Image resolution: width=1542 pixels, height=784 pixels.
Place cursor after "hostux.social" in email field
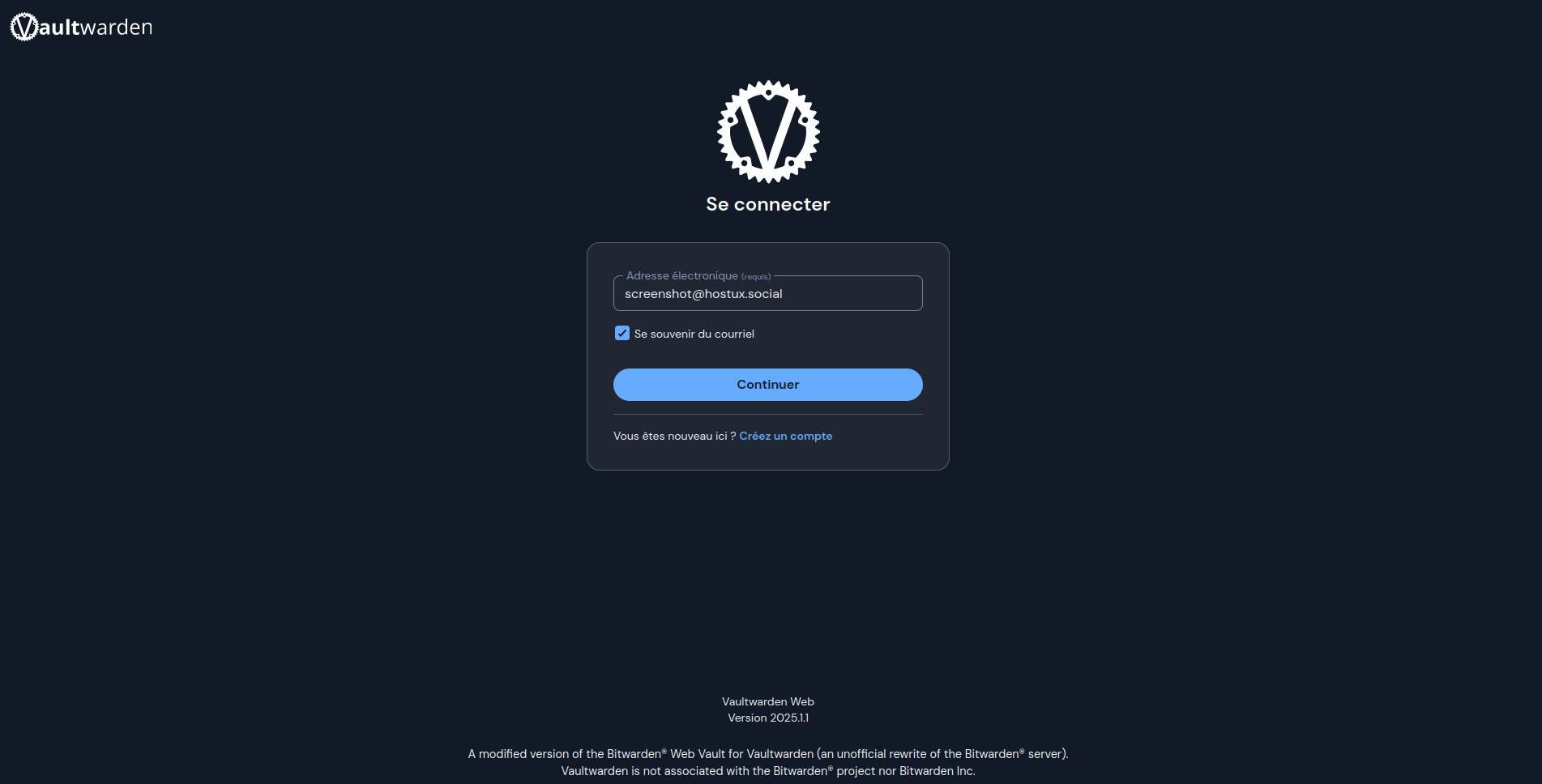pyautogui.click(x=784, y=294)
